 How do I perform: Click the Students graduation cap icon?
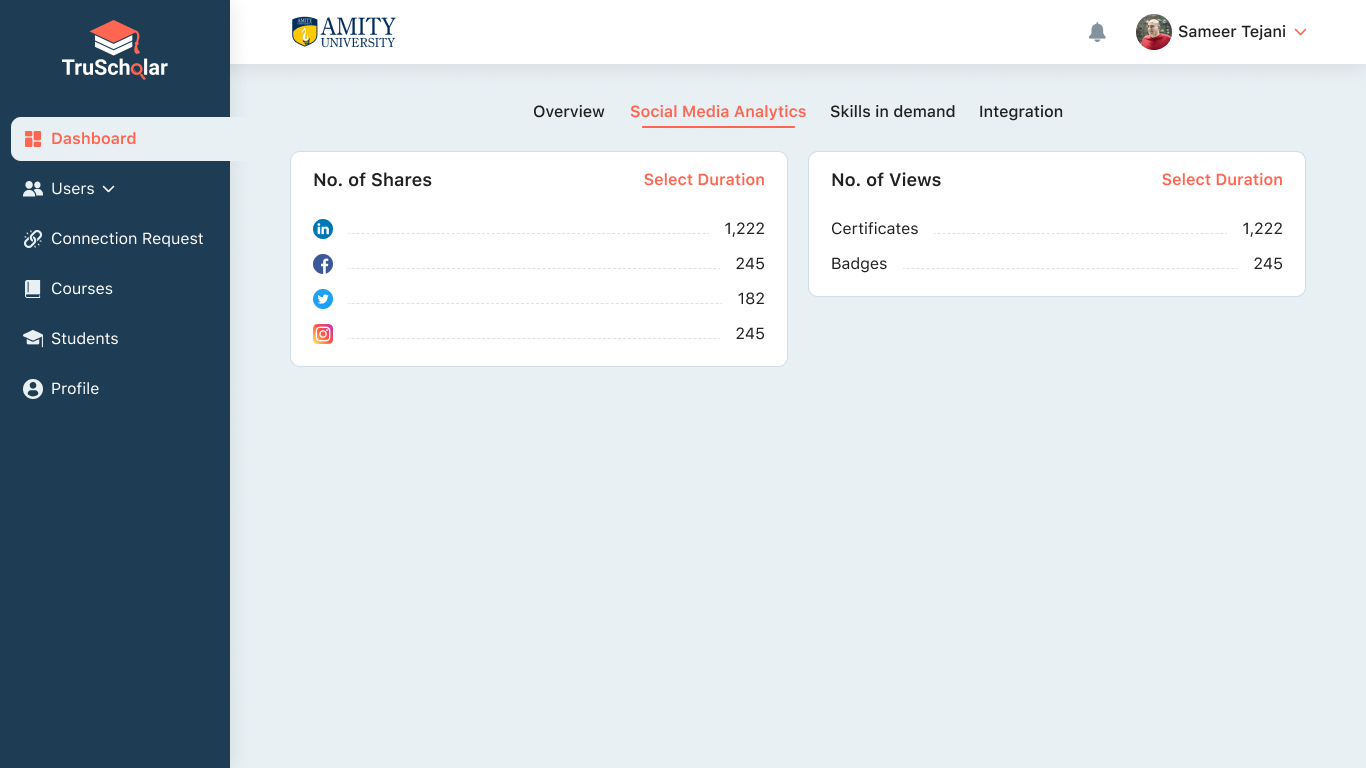click(x=33, y=339)
